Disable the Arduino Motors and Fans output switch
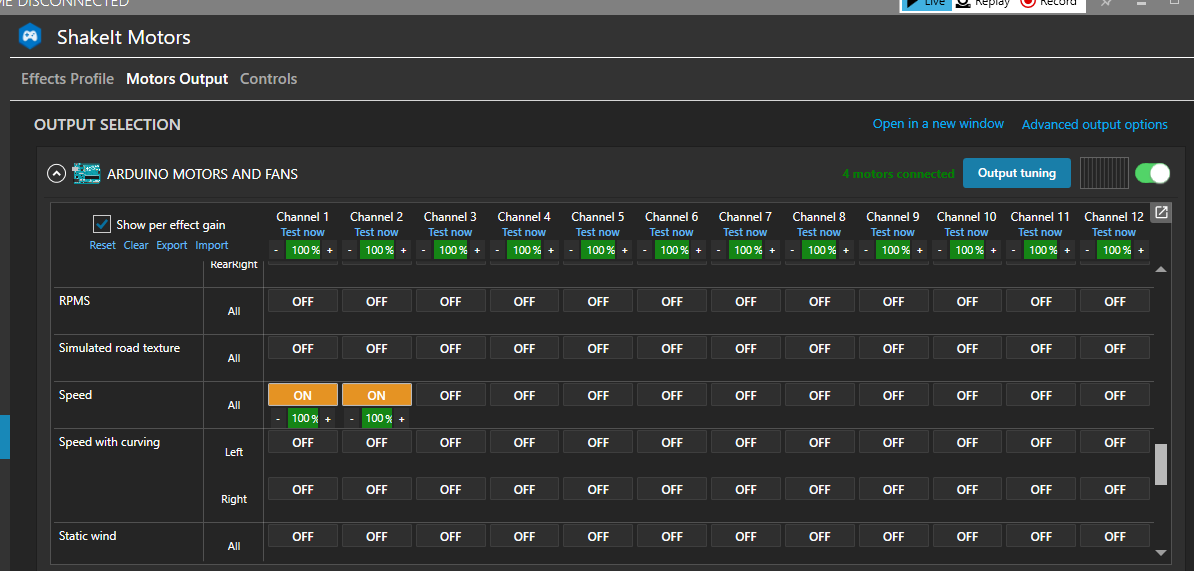The width and height of the screenshot is (1194, 571). point(1152,173)
